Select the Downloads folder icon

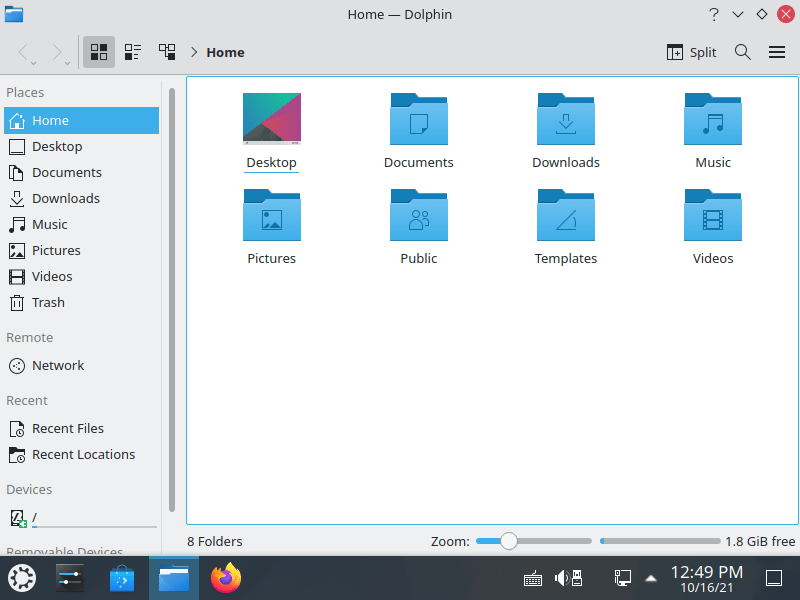pos(565,118)
